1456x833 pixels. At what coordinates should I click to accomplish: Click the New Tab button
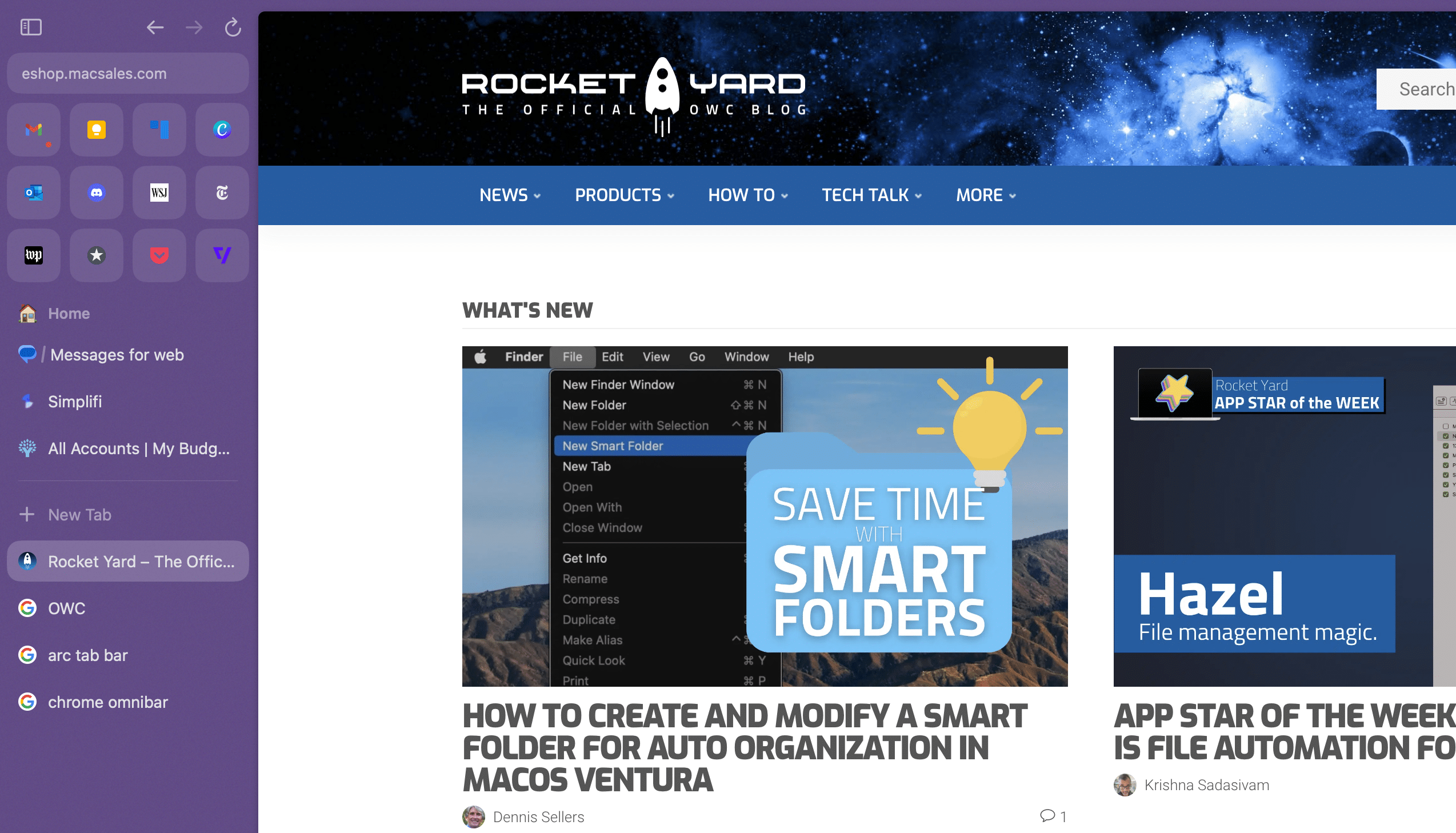pyautogui.click(x=79, y=514)
